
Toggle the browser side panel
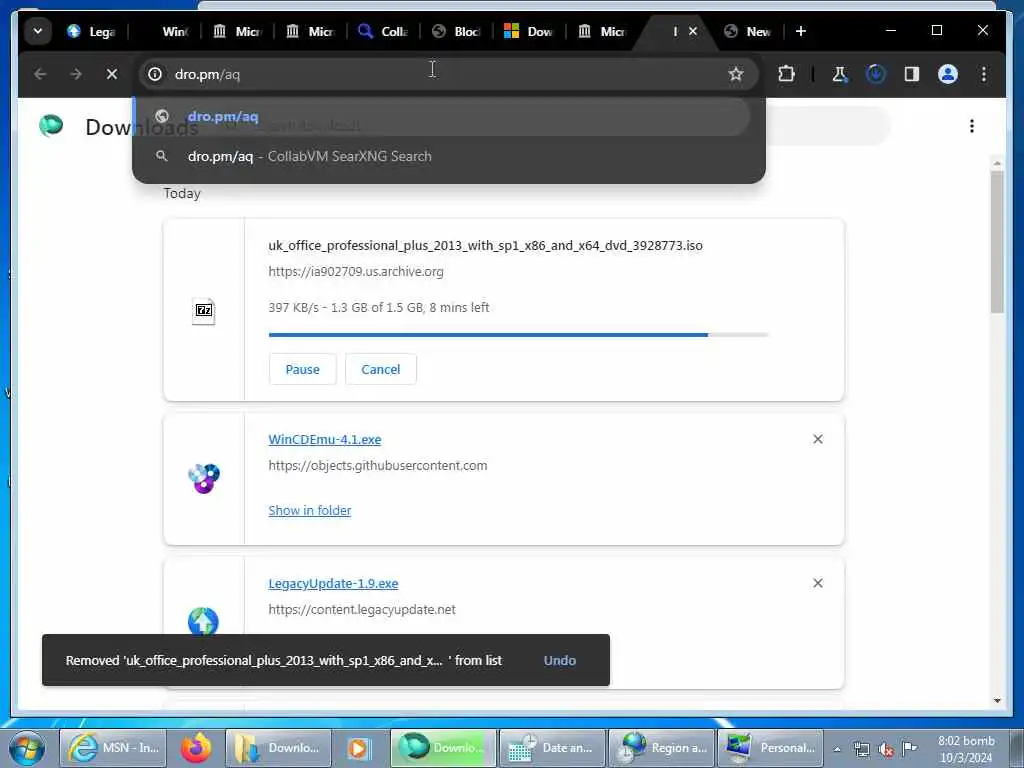point(912,74)
